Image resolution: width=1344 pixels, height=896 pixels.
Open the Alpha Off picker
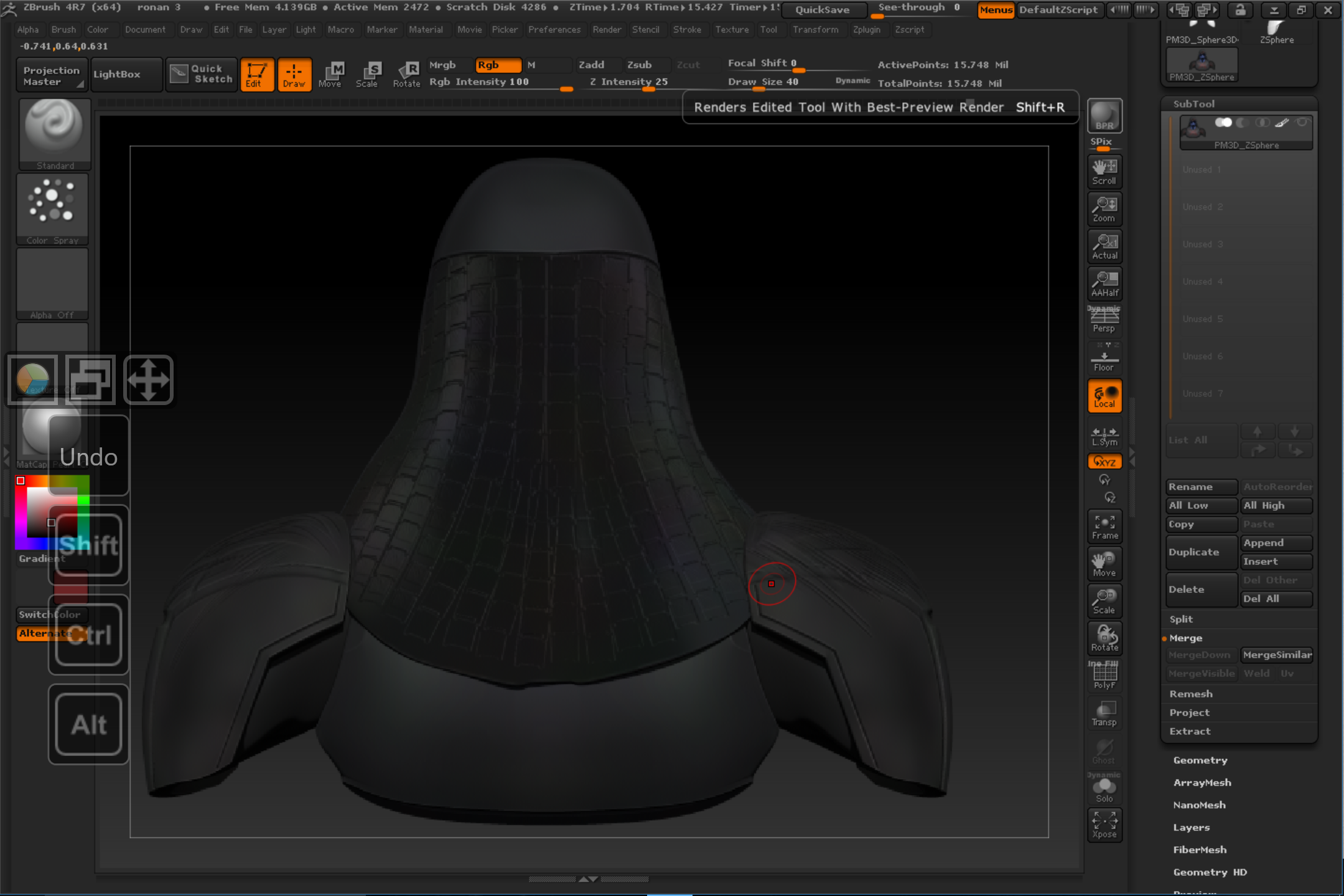tap(53, 284)
